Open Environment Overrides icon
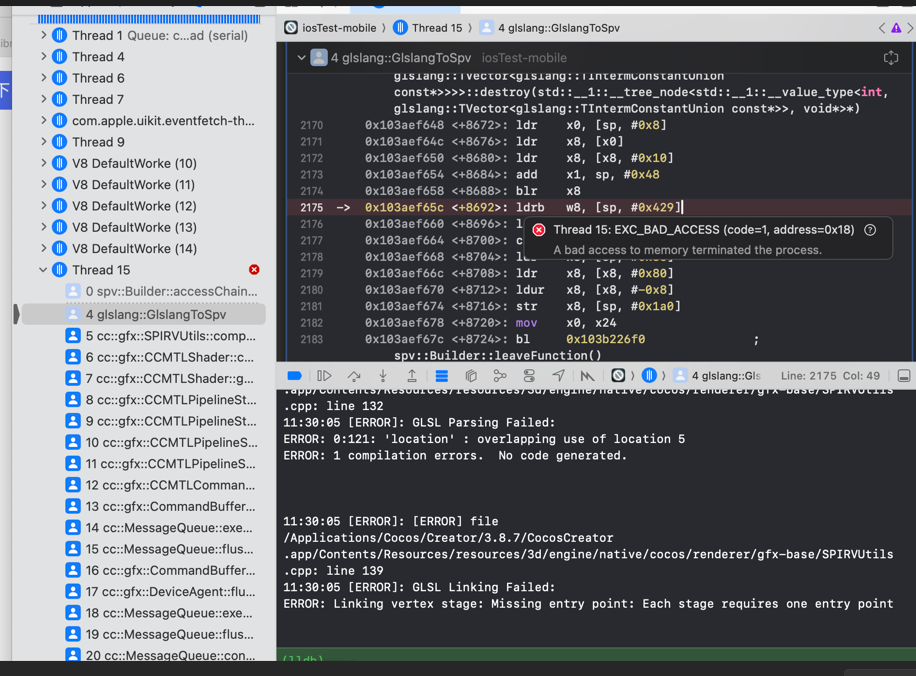The width and height of the screenshot is (916, 676). coord(529,376)
